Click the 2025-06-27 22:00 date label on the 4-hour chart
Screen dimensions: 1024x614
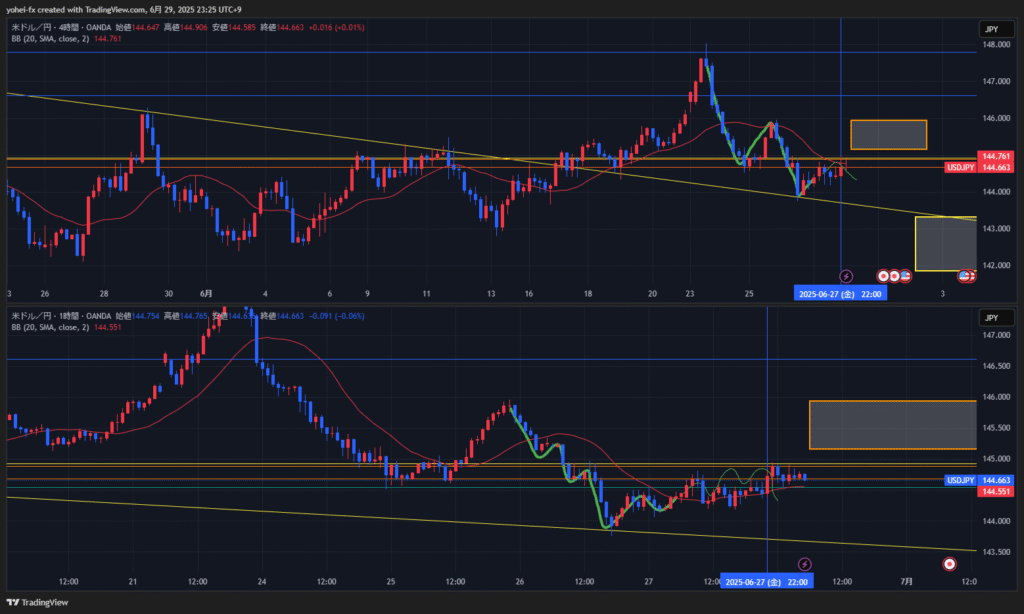point(840,294)
